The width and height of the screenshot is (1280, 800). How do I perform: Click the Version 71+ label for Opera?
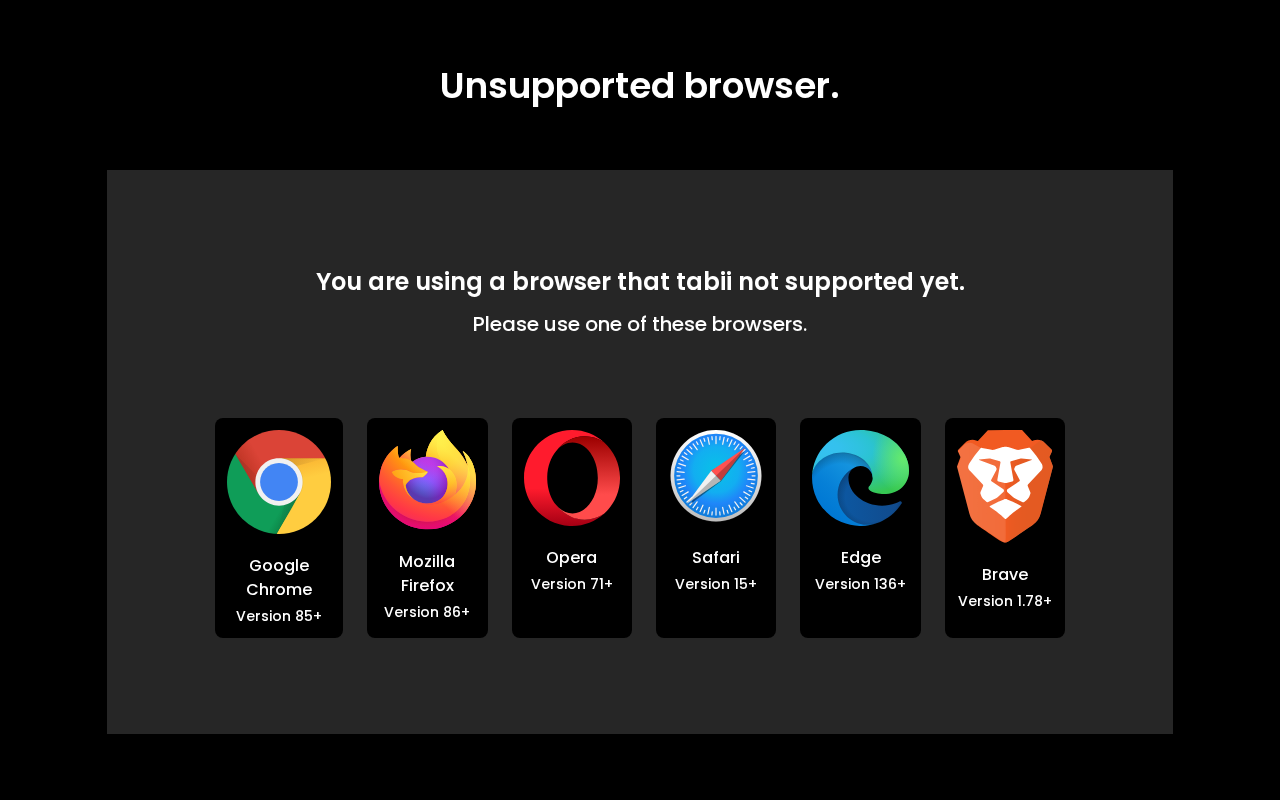point(572,584)
